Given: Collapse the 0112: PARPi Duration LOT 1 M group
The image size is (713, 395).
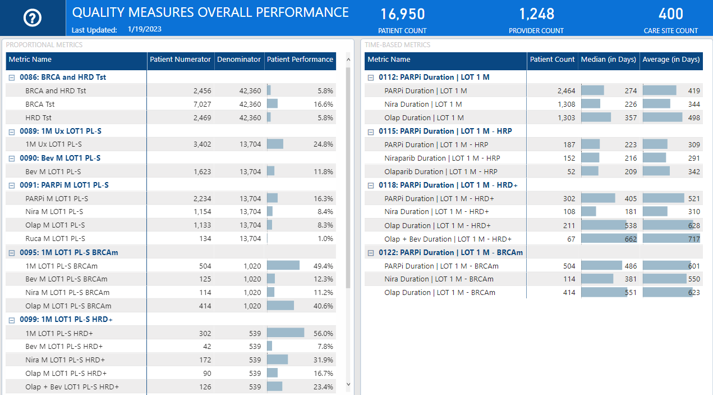Looking at the screenshot, I should click(371, 78).
